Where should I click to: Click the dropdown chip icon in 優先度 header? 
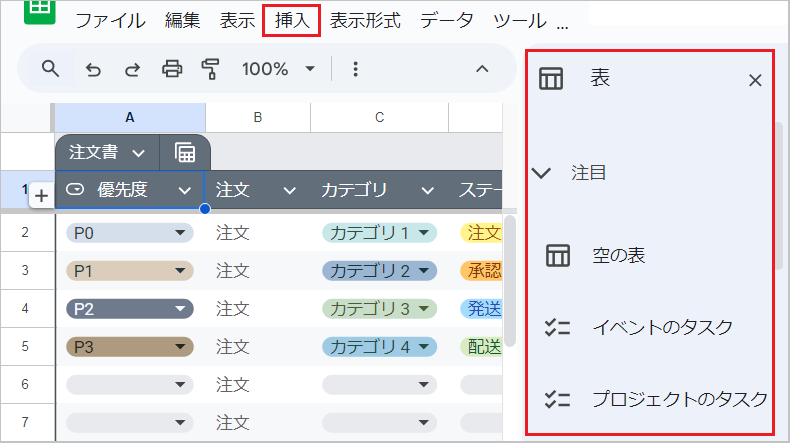pos(75,189)
